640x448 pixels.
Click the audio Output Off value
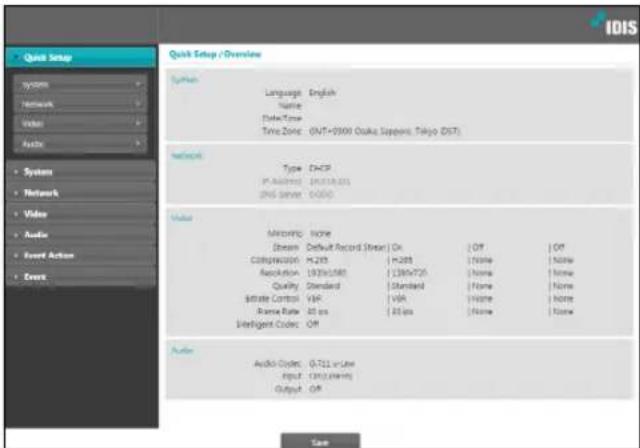315,389
